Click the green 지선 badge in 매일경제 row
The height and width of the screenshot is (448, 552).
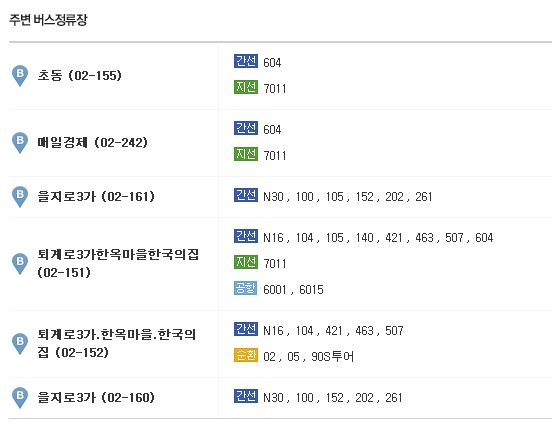tap(246, 154)
